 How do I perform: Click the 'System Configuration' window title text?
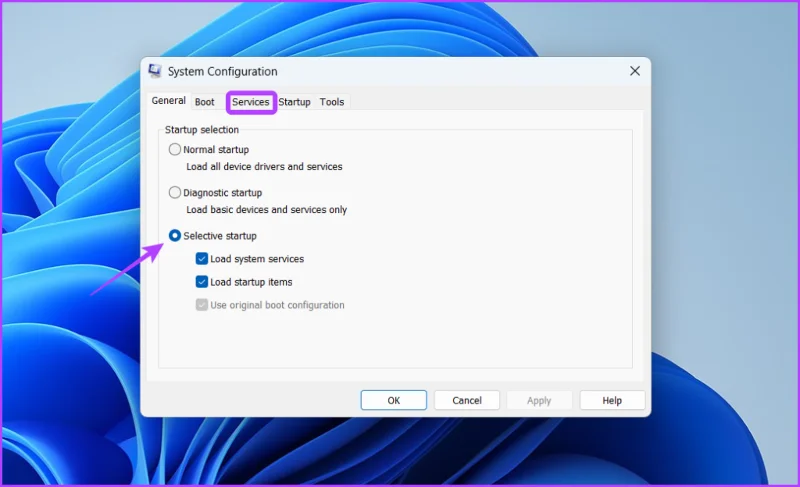pyautogui.click(x=222, y=71)
